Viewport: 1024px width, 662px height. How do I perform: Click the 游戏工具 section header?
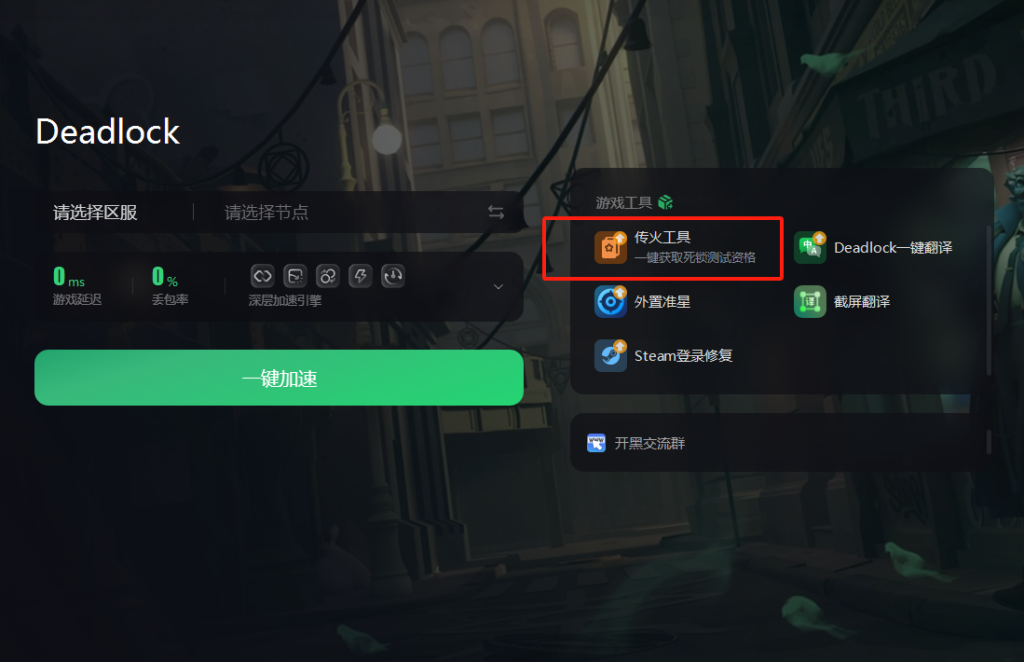coord(624,202)
